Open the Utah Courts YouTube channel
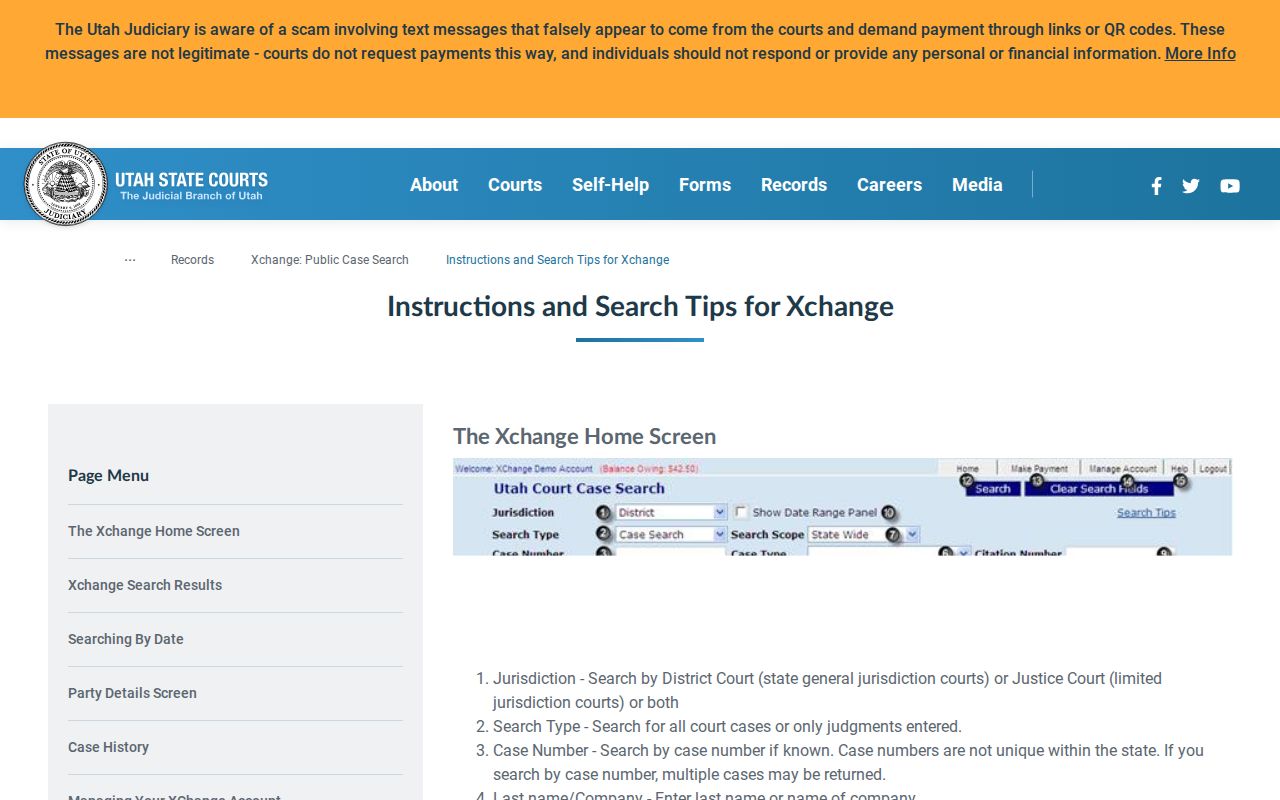The width and height of the screenshot is (1280, 800). click(x=1230, y=185)
